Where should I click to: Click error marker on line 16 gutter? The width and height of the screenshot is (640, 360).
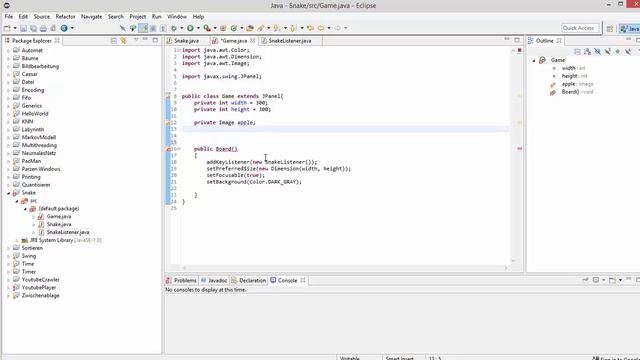tap(168, 149)
